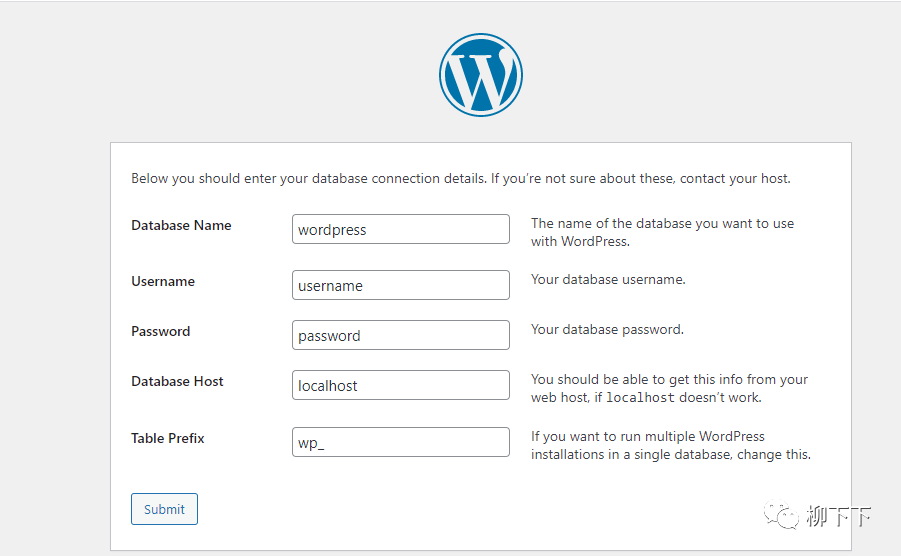This screenshot has height=556, width=901.
Task: Focus the Database Name input field
Action: pos(400,229)
